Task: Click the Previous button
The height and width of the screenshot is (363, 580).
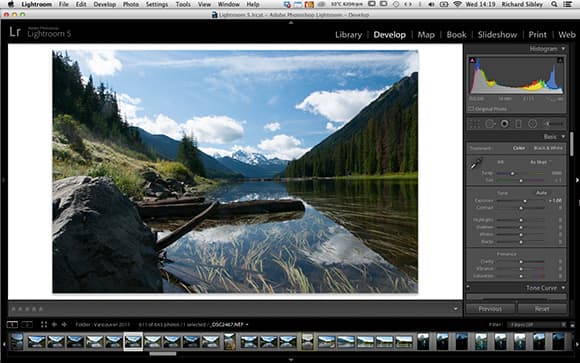Action: 490,308
